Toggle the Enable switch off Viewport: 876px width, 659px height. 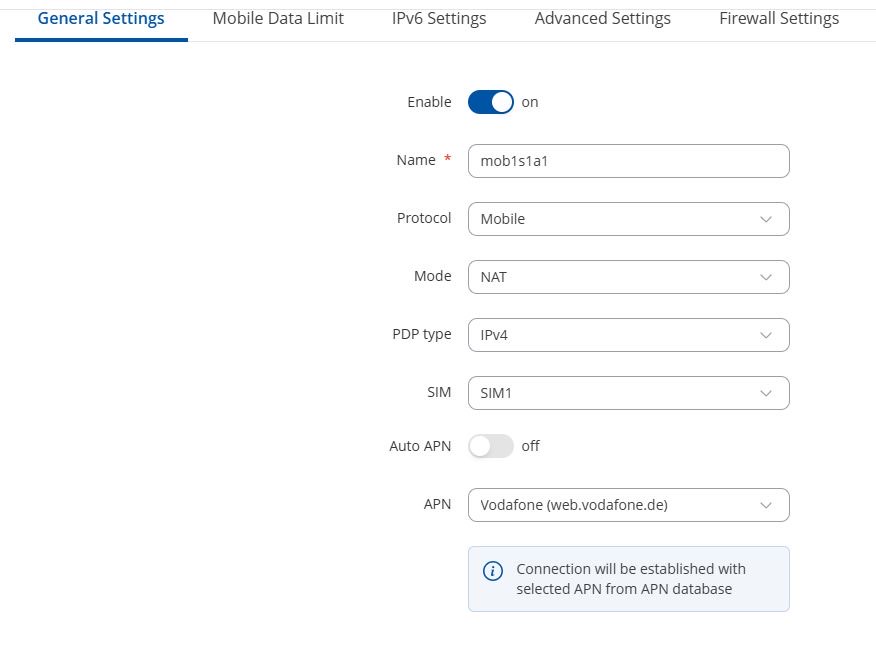[491, 102]
